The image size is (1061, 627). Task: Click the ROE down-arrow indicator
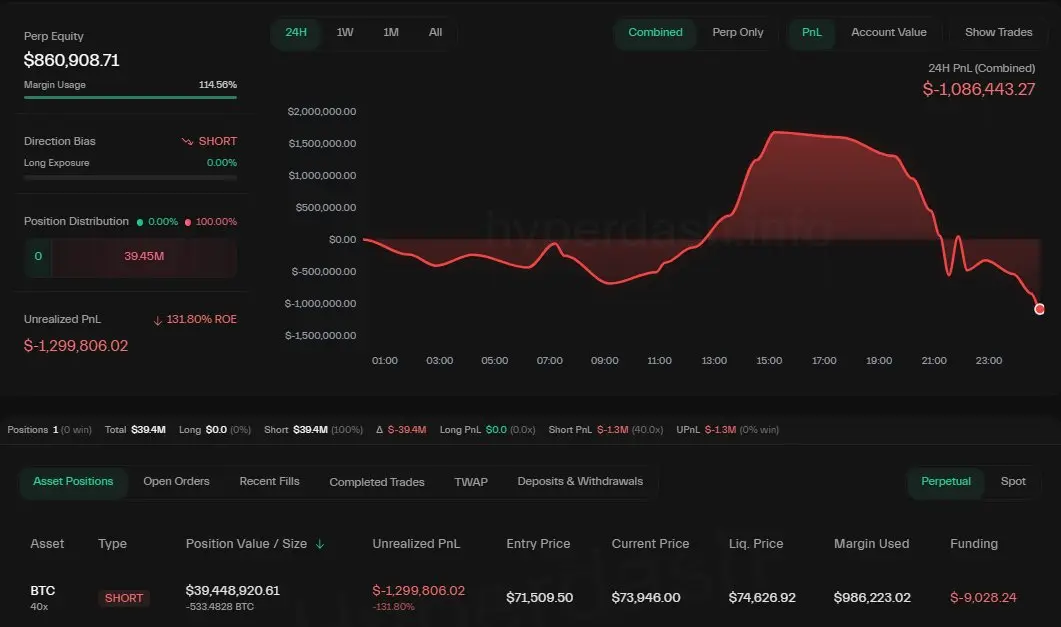point(158,319)
